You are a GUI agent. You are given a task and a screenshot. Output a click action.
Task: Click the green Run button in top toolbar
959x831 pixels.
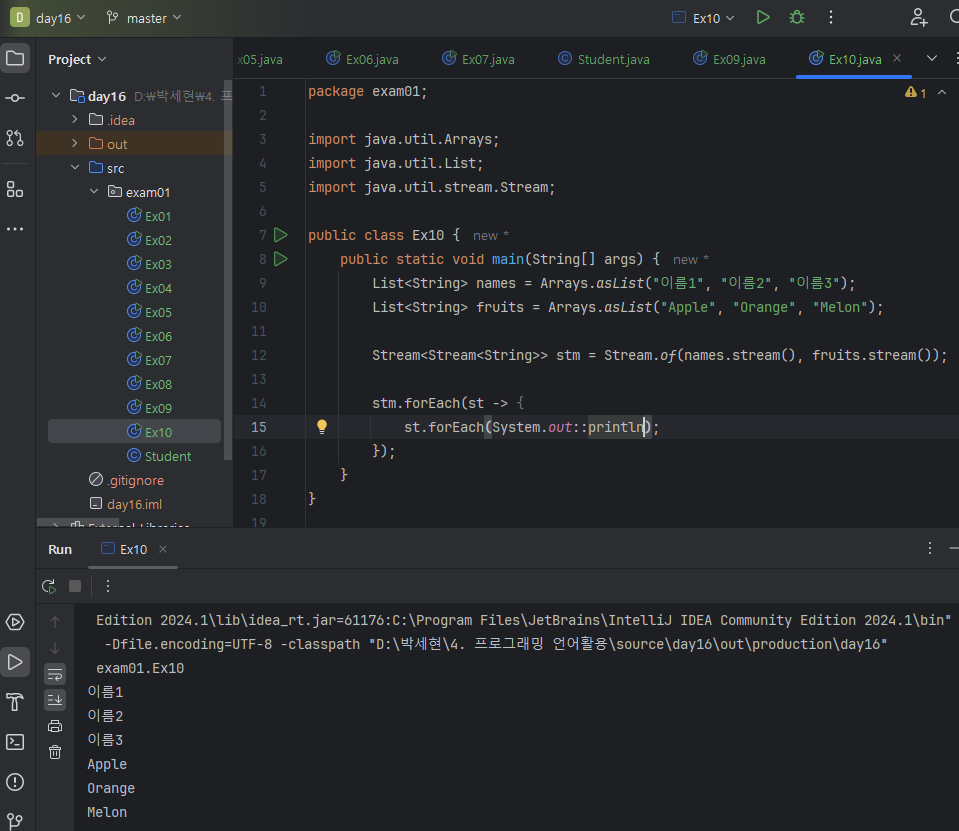[763, 17]
